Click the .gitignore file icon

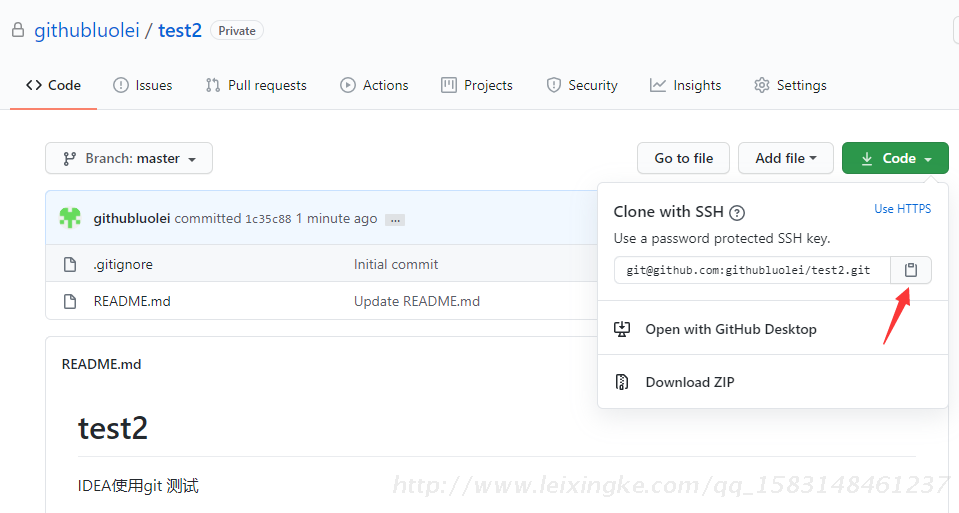pos(70,264)
